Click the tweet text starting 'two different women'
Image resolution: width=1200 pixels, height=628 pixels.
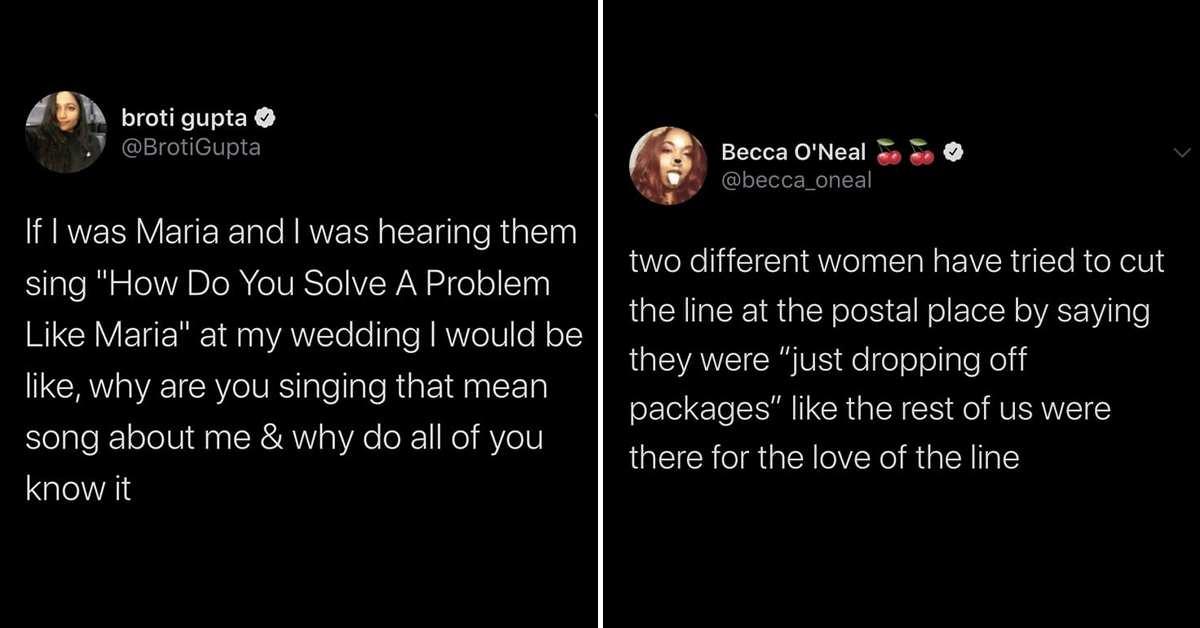coord(897,360)
